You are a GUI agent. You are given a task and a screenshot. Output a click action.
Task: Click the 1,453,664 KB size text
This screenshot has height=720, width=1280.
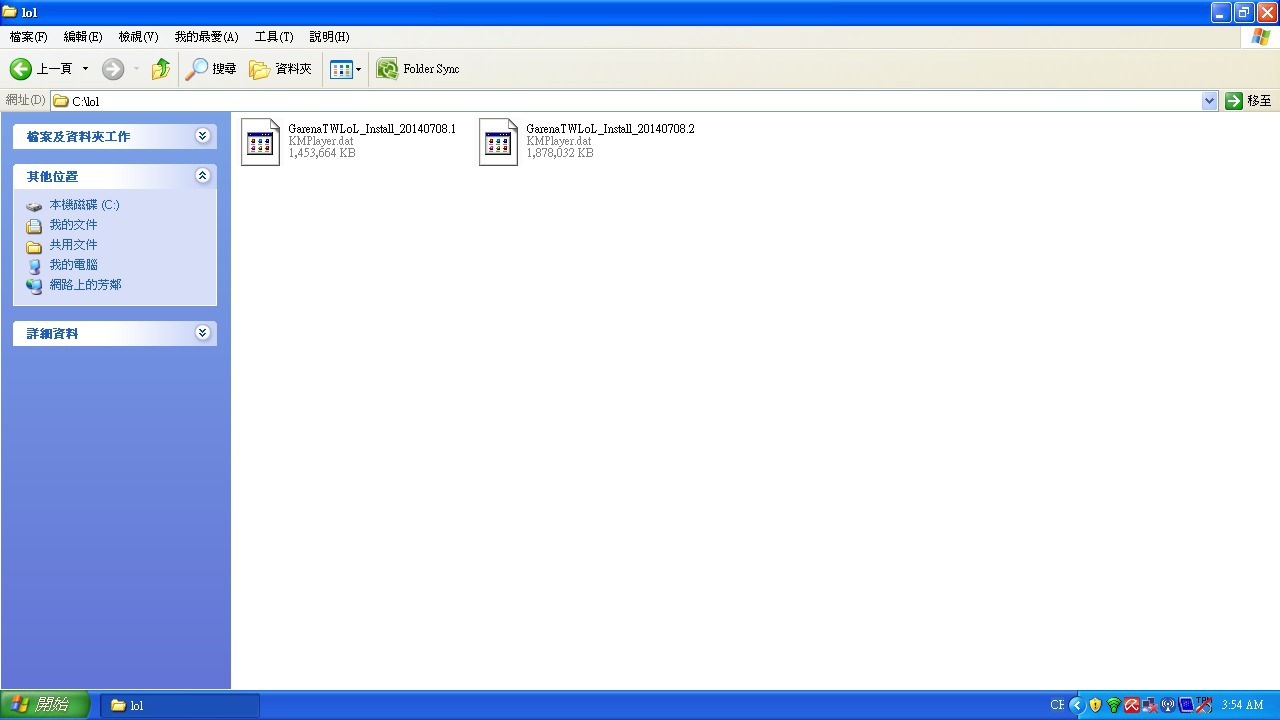click(322, 153)
